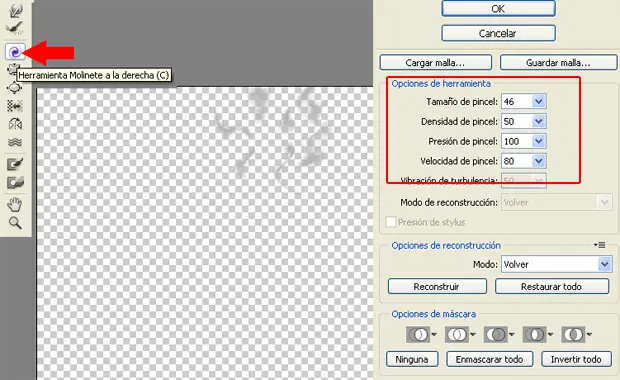Open the Presión de pincel dropdown arrow
Image resolution: width=620 pixels, height=380 pixels.
539,141
